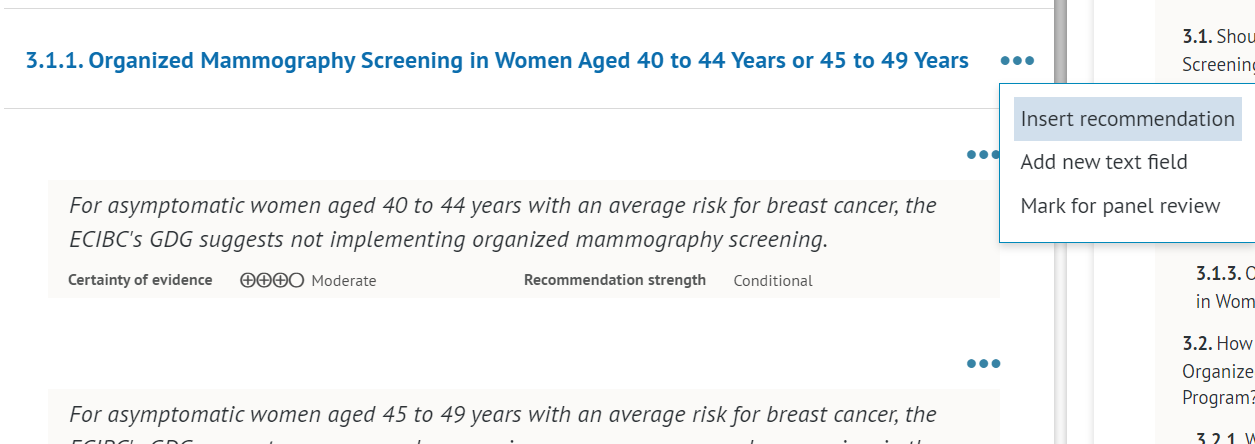
Task: Select the aged 40 to 44 recommendation text
Action: [x=503, y=223]
